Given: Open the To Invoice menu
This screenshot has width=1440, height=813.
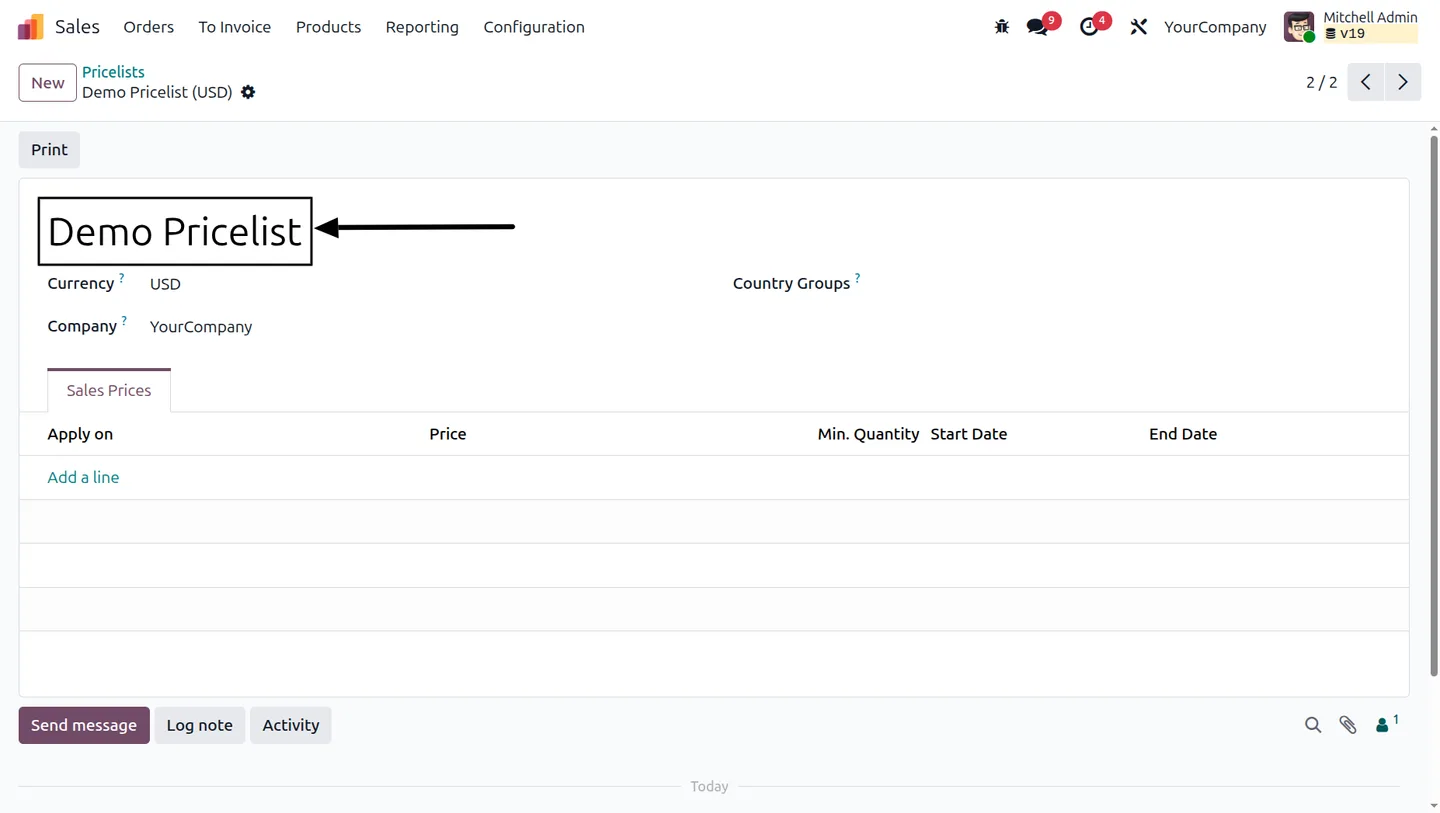Looking at the screenshot, I should pyautogui.click(x=234, y=27).
